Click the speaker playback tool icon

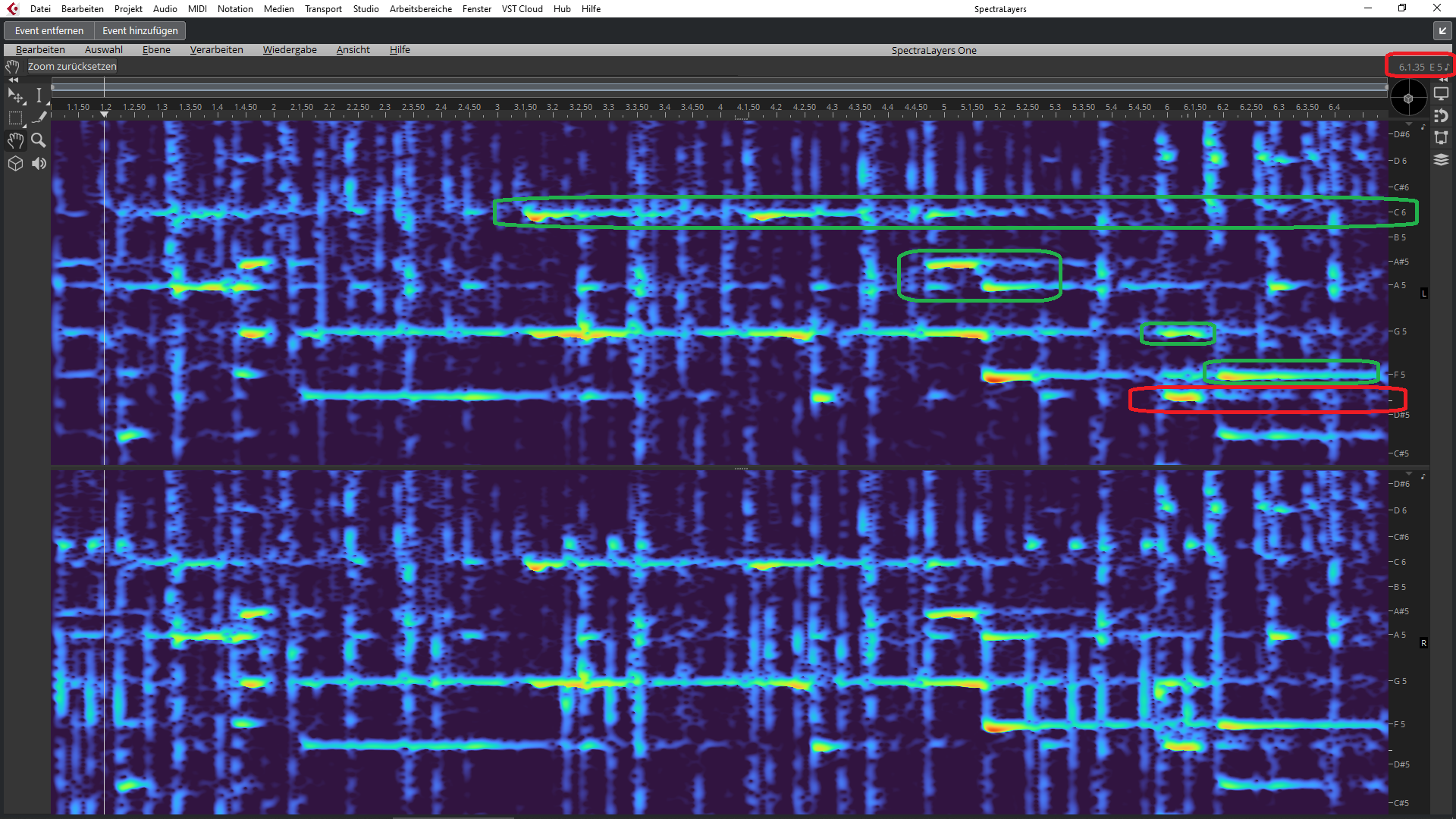point(39,163)
